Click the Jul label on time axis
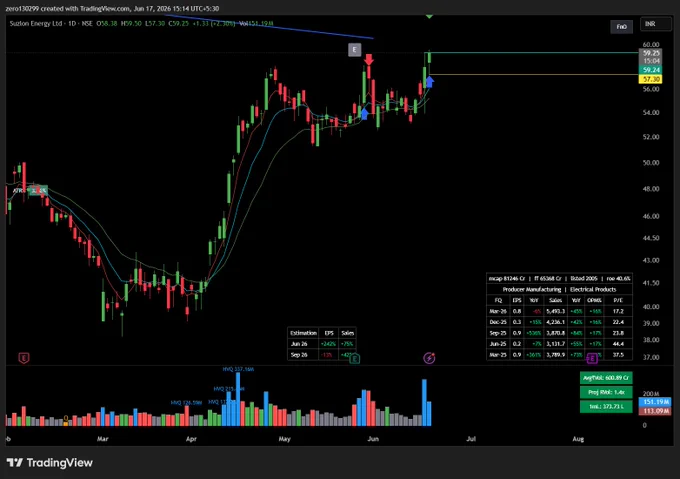 coord(471,439)
